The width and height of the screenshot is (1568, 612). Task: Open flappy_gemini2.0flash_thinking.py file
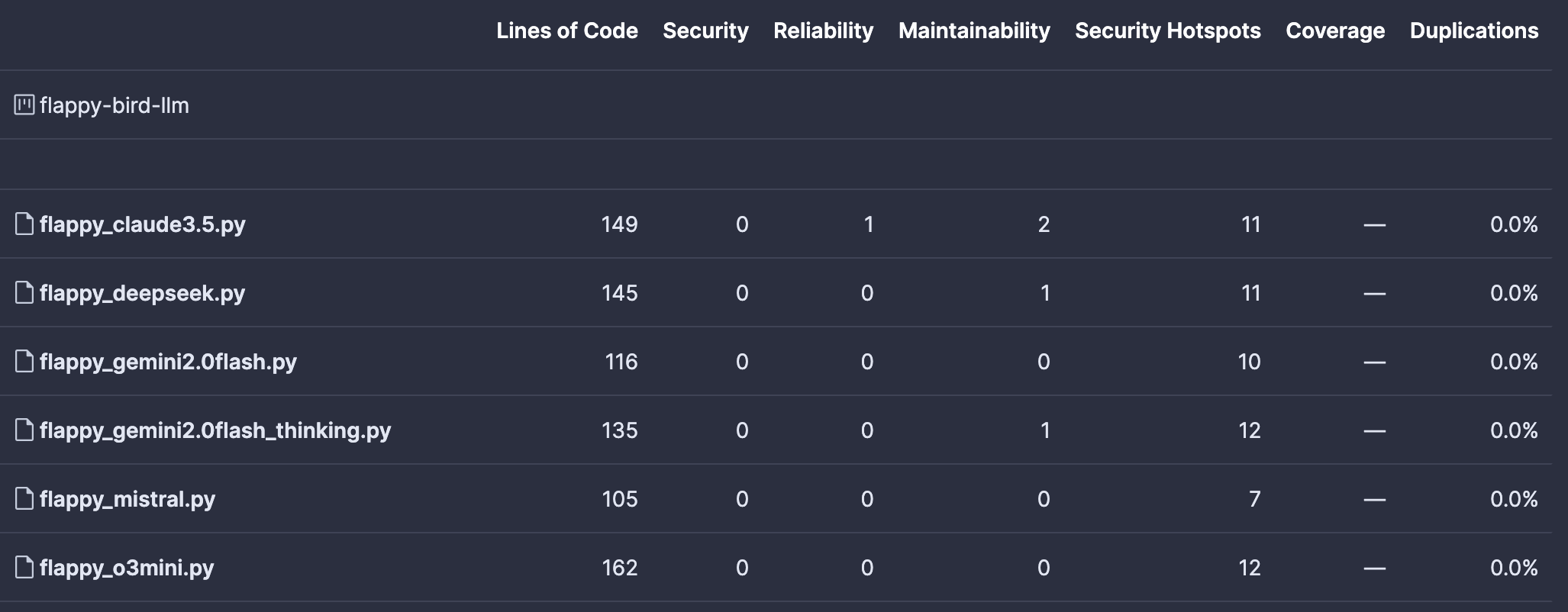pyautogui.click(x=215, y=431)
